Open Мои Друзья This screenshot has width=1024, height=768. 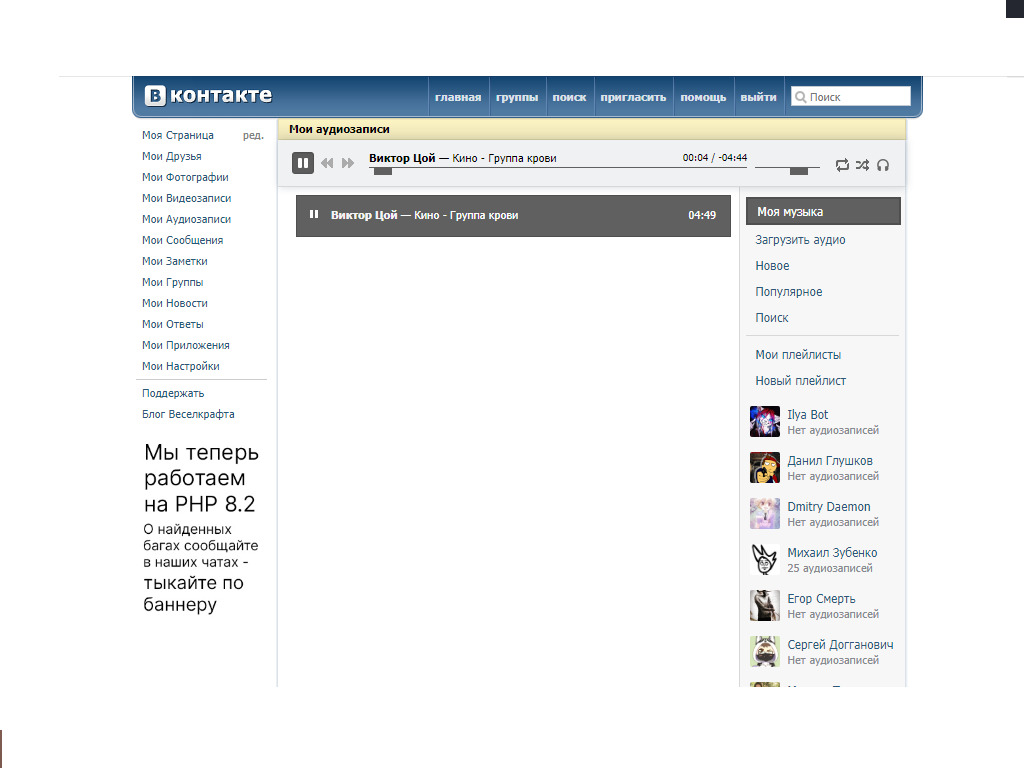point(172,156)
